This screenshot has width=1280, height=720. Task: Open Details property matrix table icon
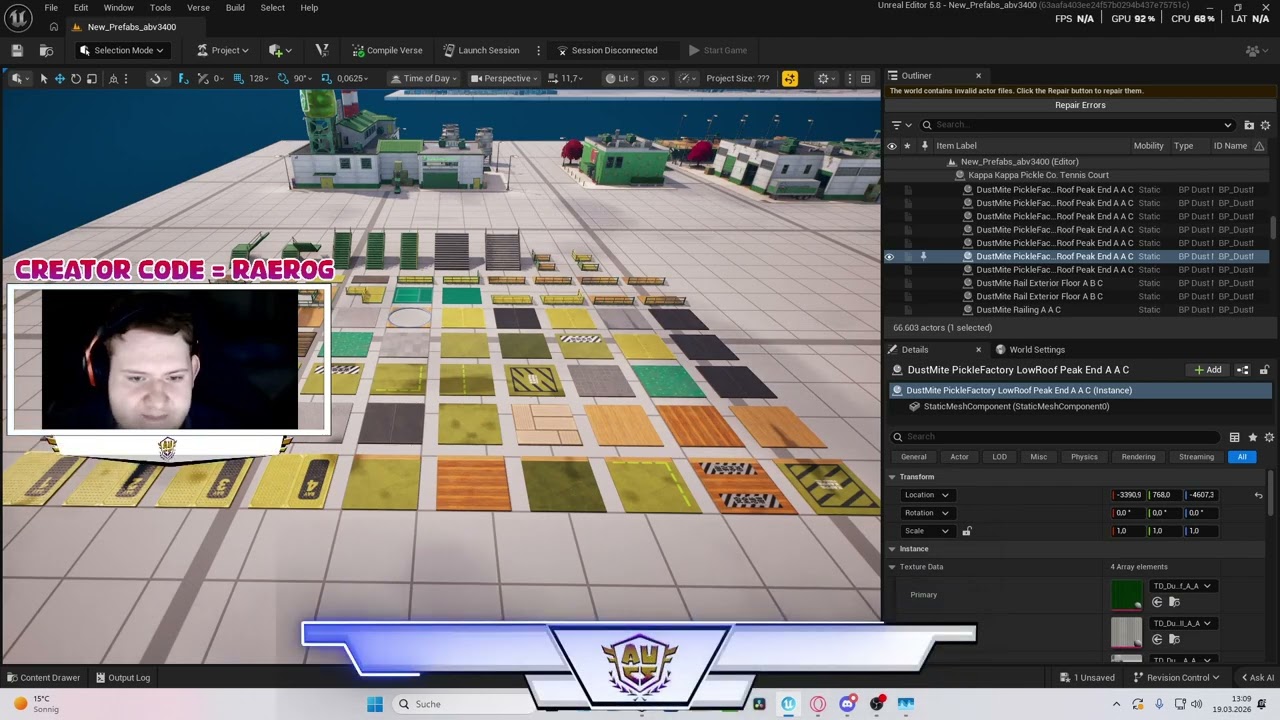(x=1235, y=437)
